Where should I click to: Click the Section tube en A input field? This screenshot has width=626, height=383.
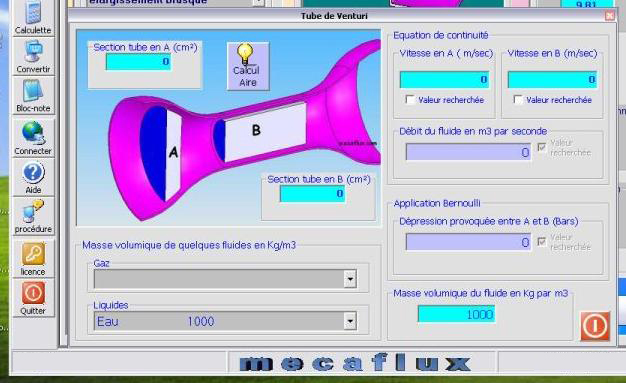tap(138, 62)
